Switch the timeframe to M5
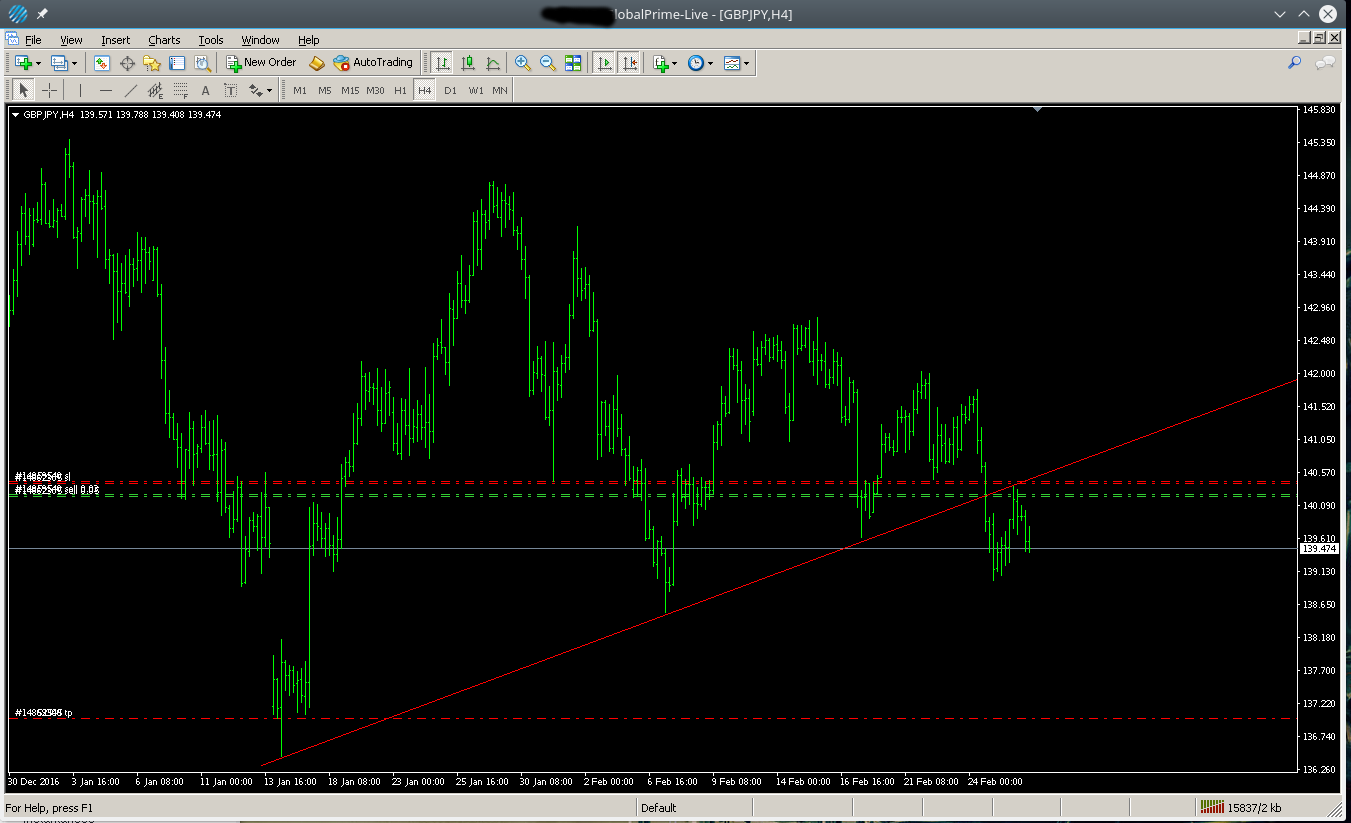 pos(325,90)
